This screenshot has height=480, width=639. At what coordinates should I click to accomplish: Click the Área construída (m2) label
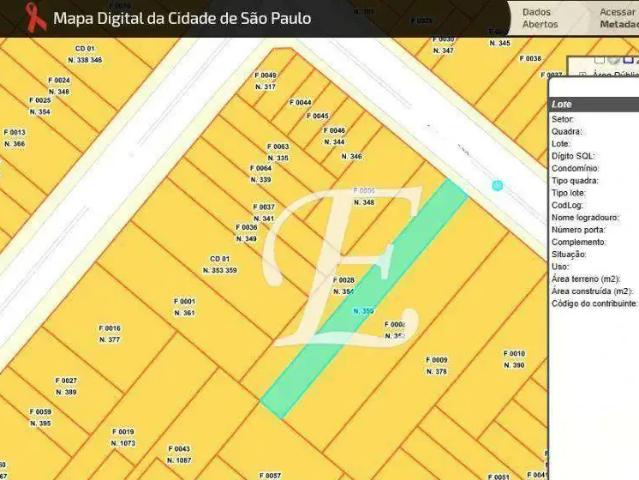(x=593, y=291)
